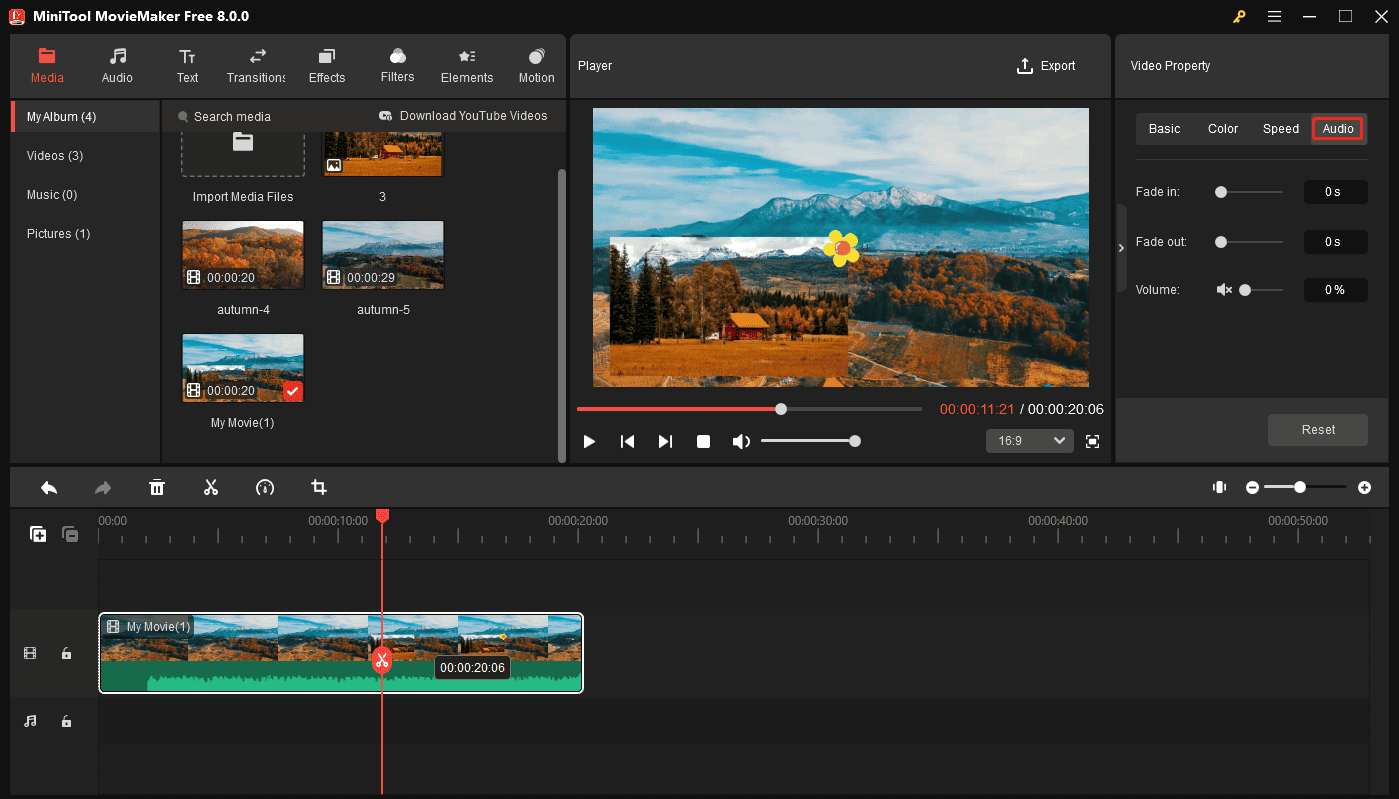Click the Fade in slider

[x=1249, y=192]
